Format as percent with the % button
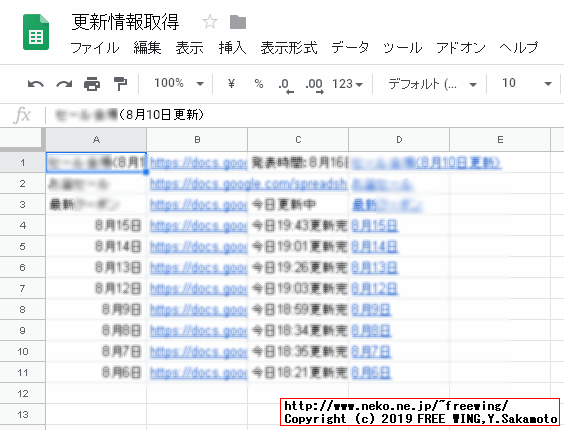The image size is (564, 430). (259, 83)
